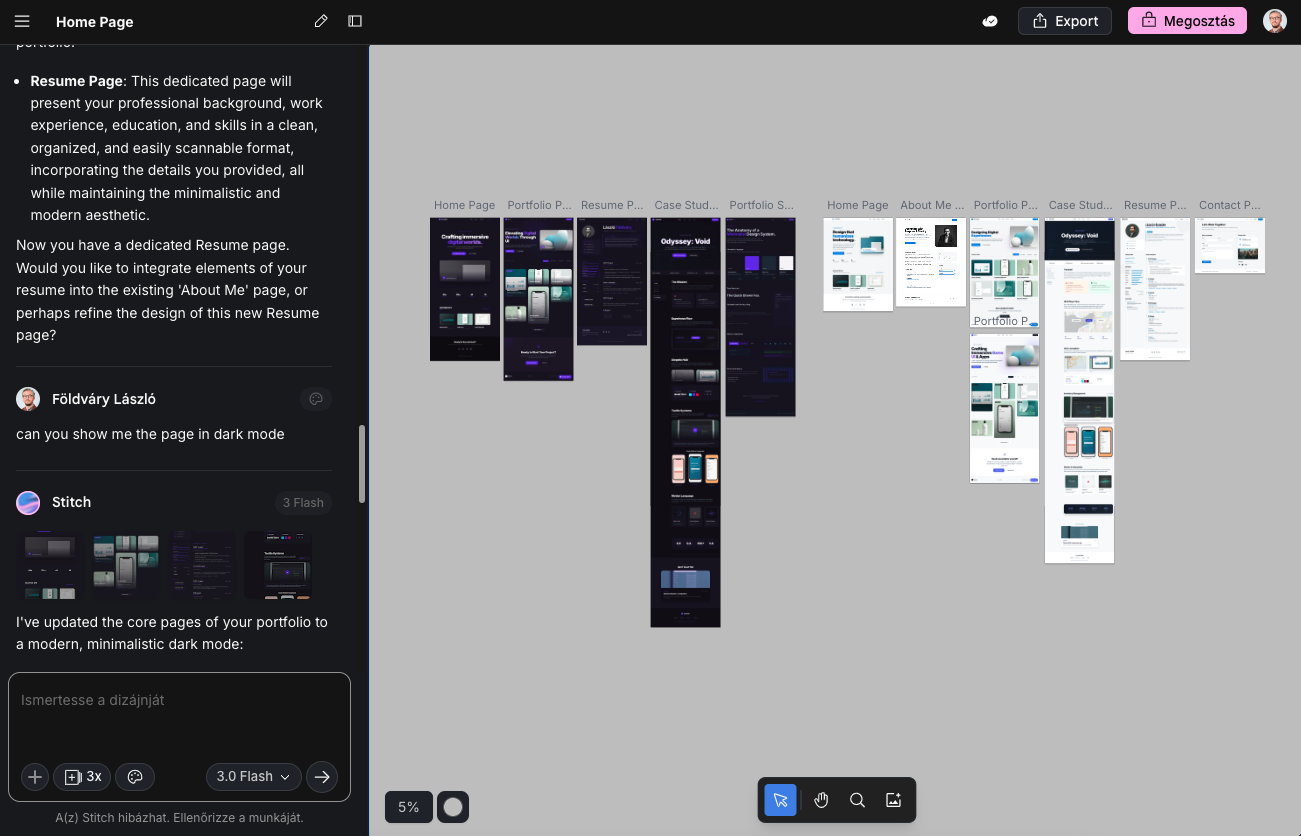Open the hamburger main menu
Image resolution: width=1301 pixels, height=836 pixels.
tap(22, 21)
